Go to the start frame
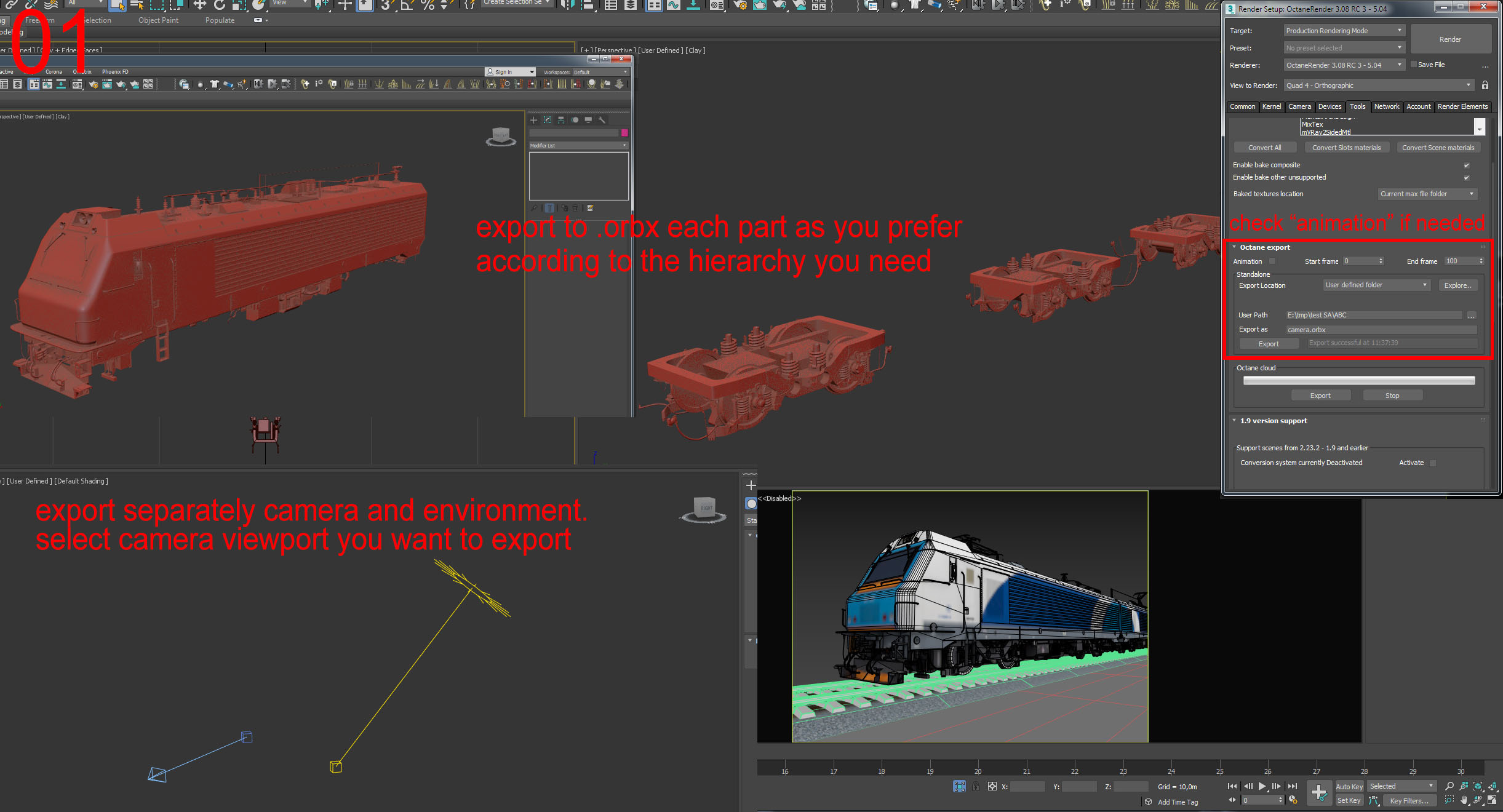Viewport: 1503px width, 812px height. coord(1232,786)
